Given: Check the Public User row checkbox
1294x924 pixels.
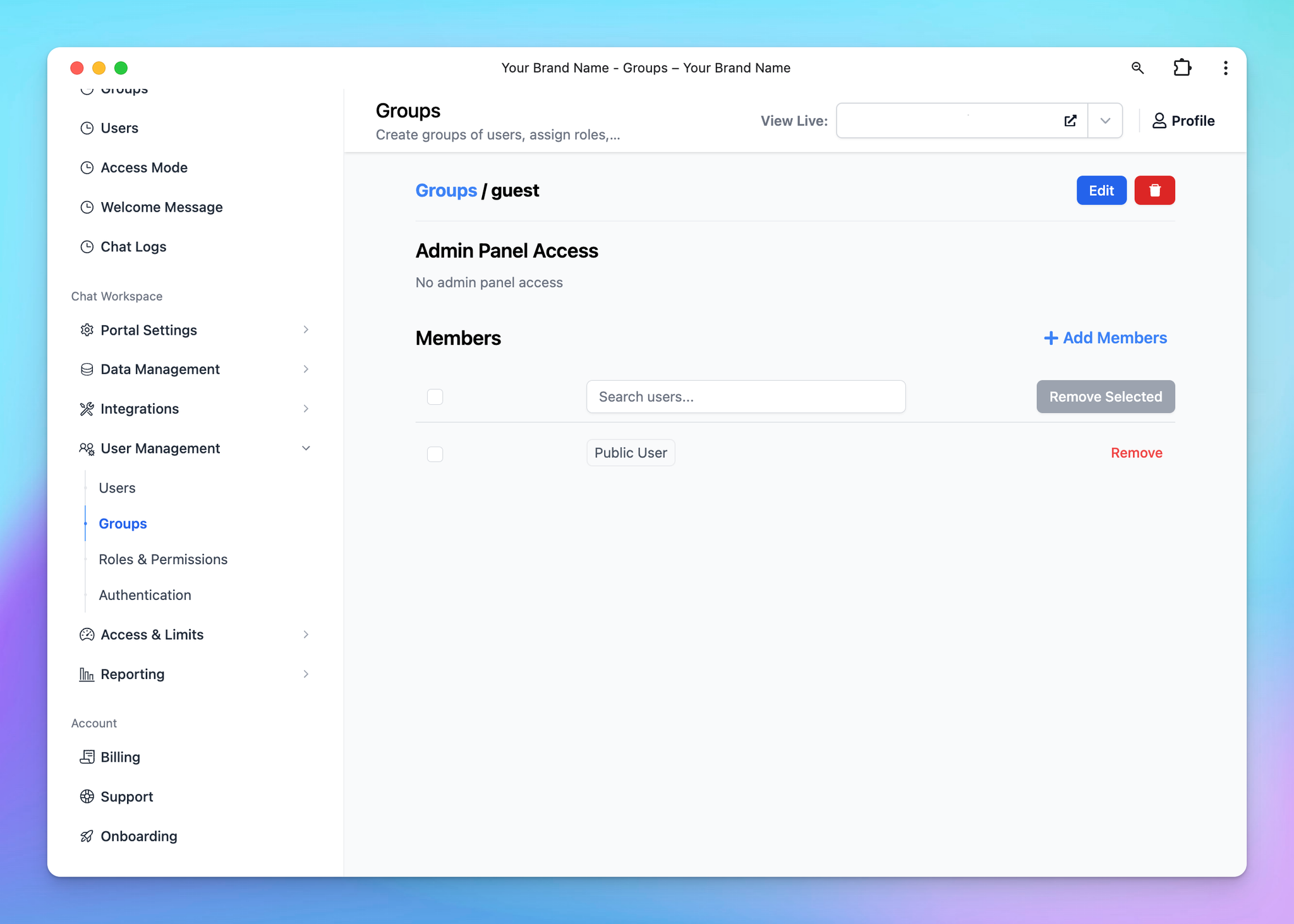Looking at the screenshot, I should tap(435, 454).
